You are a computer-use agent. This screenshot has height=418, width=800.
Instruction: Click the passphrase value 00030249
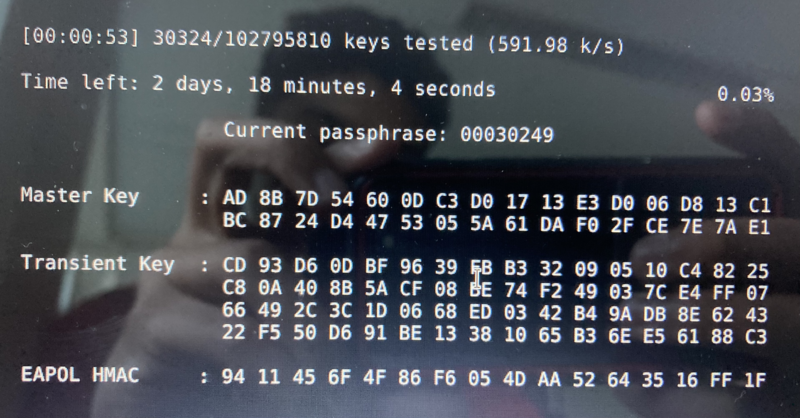click(506, 134)
